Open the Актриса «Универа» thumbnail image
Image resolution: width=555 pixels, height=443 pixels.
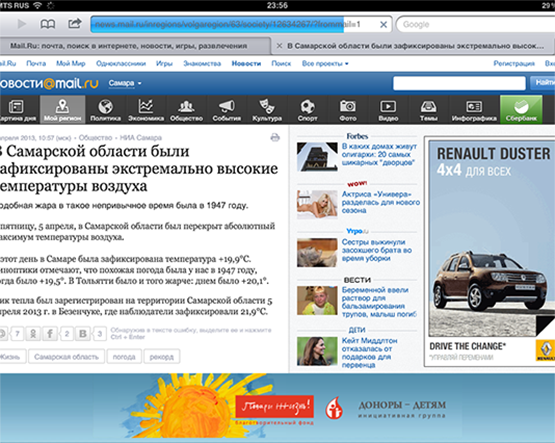click(x=317, y=204)
